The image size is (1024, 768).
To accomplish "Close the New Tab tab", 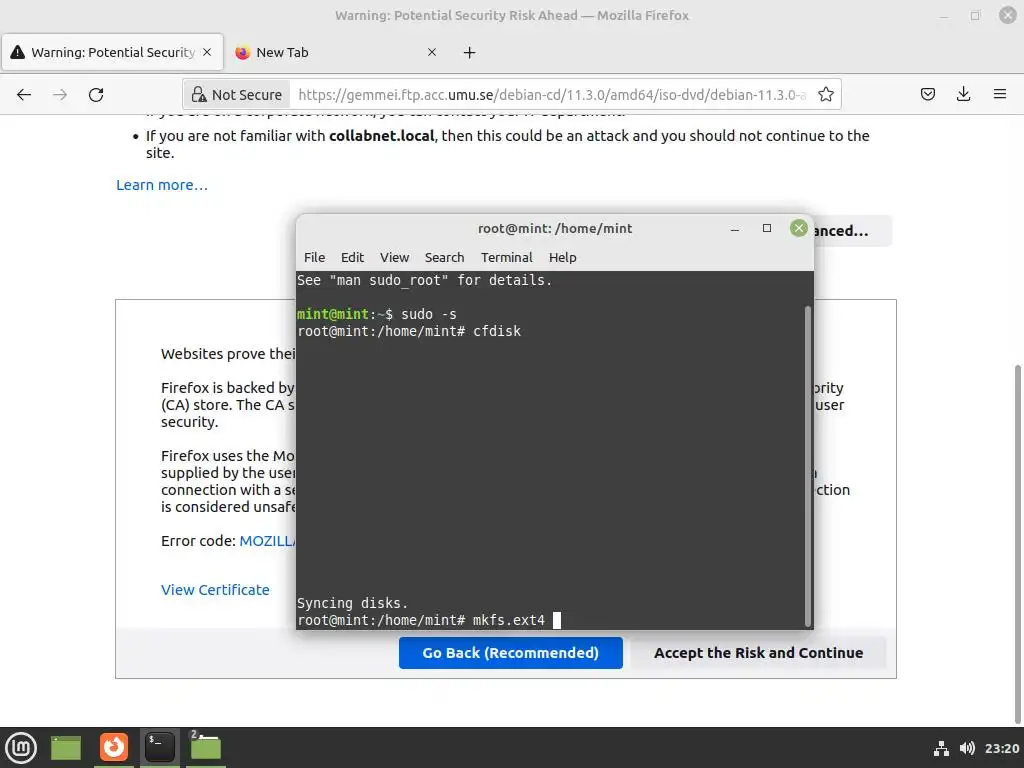I will tap(432, 52).
